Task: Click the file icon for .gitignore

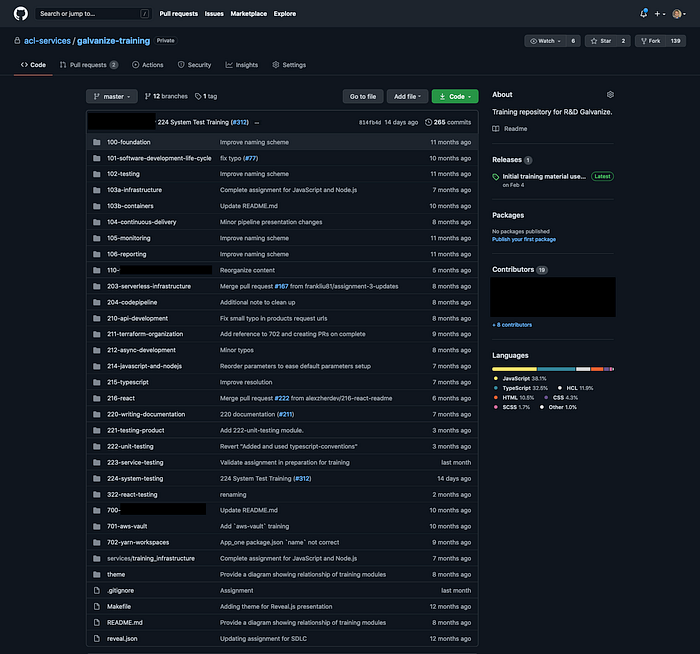Action: [x=96, y=591]
